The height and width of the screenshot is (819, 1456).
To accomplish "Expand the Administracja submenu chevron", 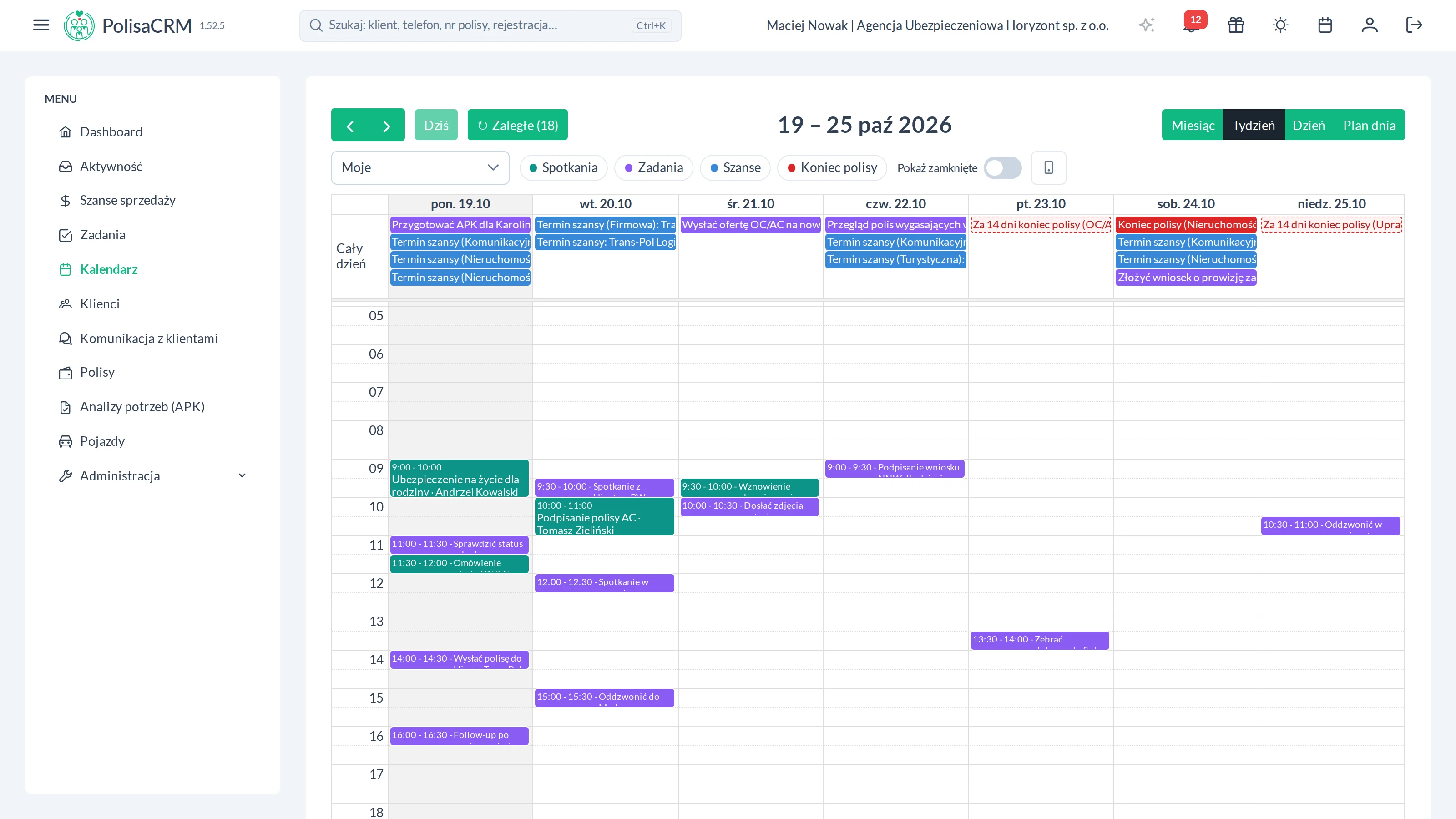I will click(242, 476).
